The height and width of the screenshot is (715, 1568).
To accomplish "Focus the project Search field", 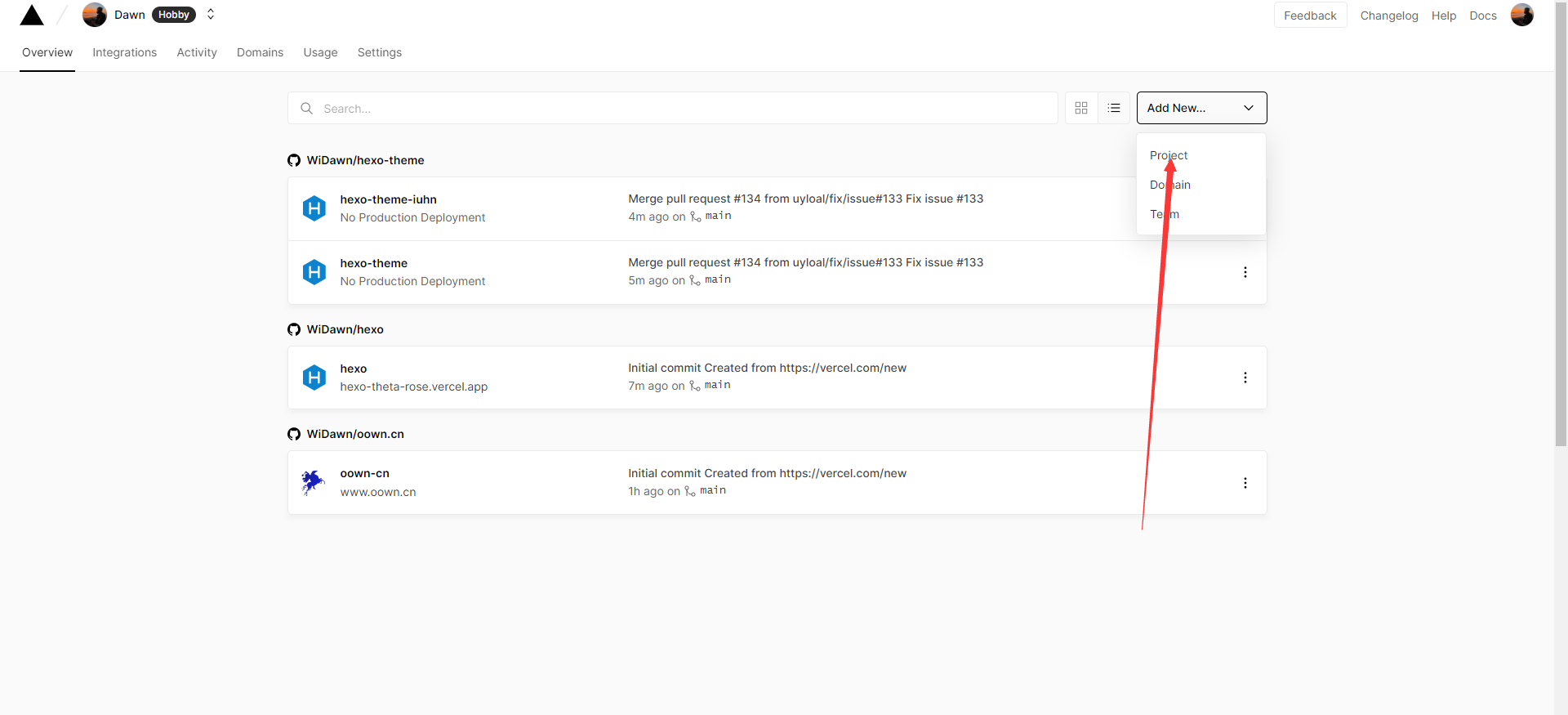I will (x=673, y=108).
